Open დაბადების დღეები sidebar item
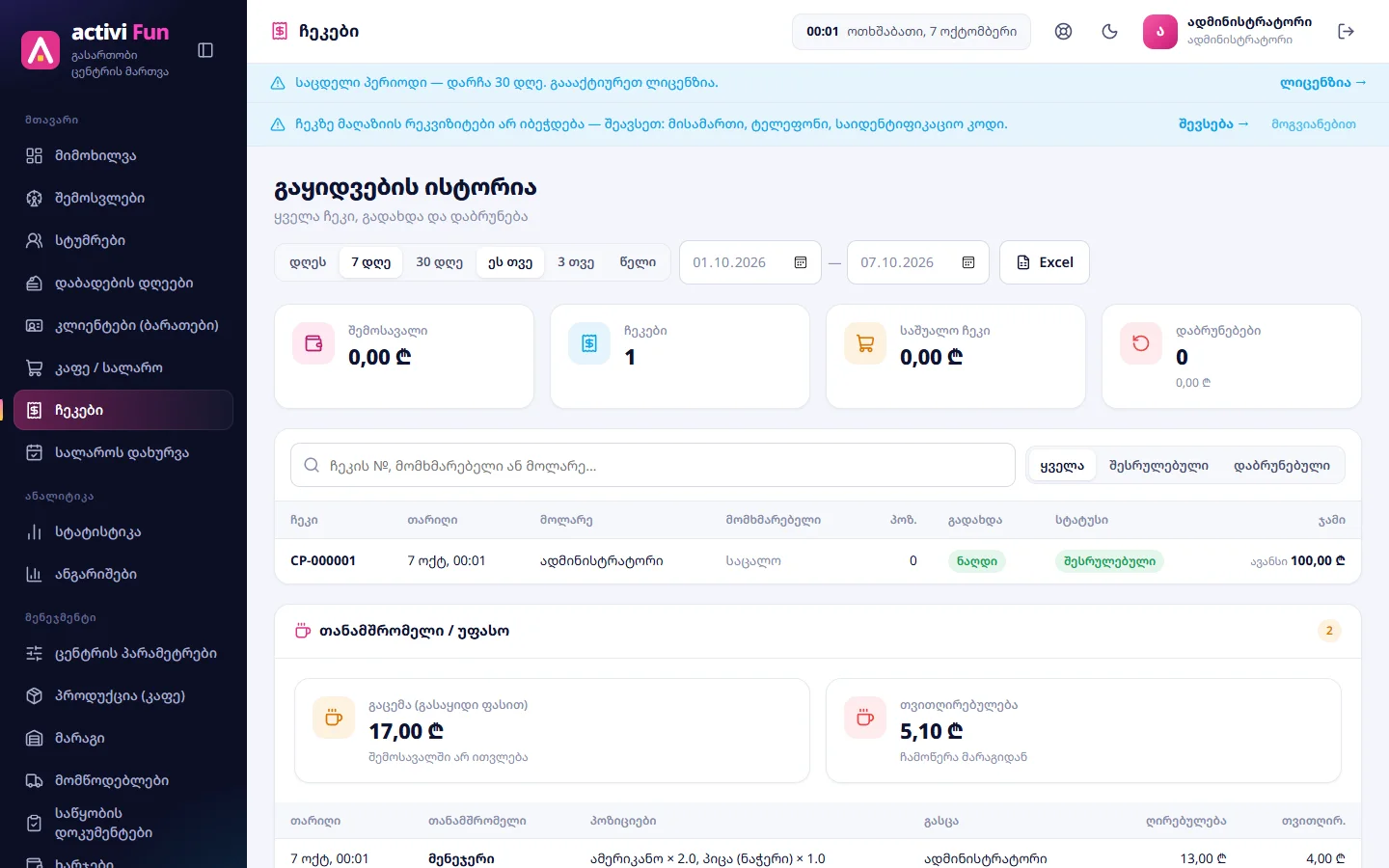 123,283
